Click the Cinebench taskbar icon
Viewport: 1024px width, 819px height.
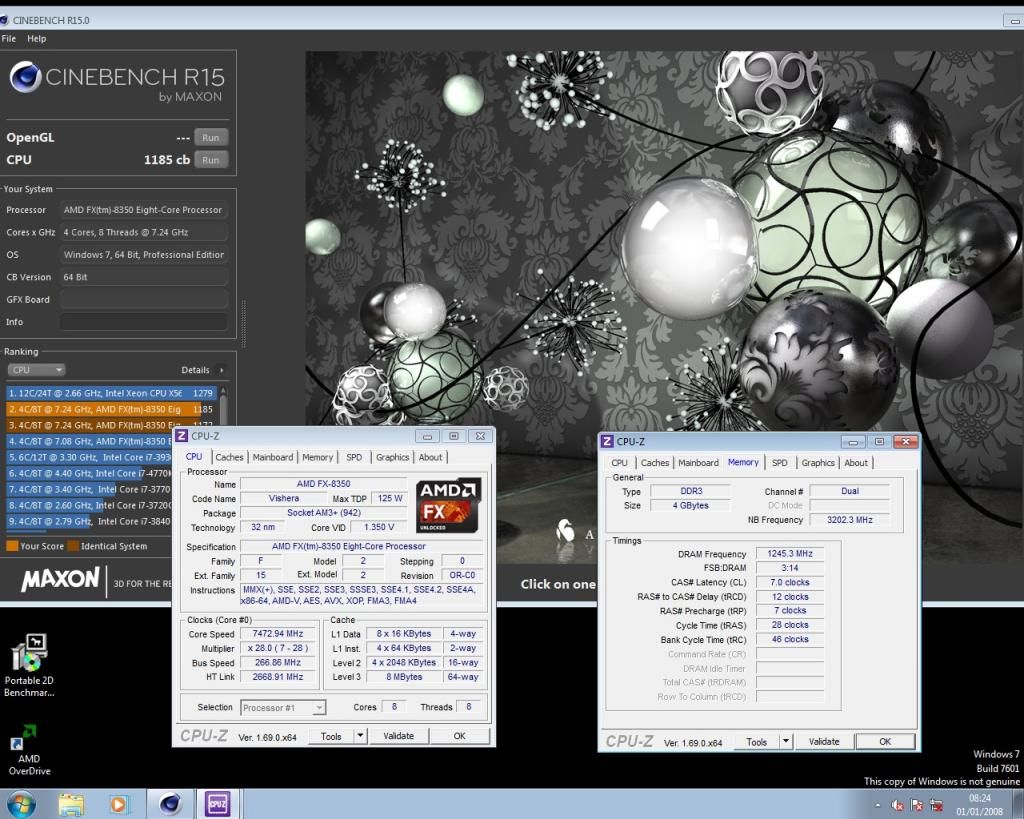(x=170, y=803)
